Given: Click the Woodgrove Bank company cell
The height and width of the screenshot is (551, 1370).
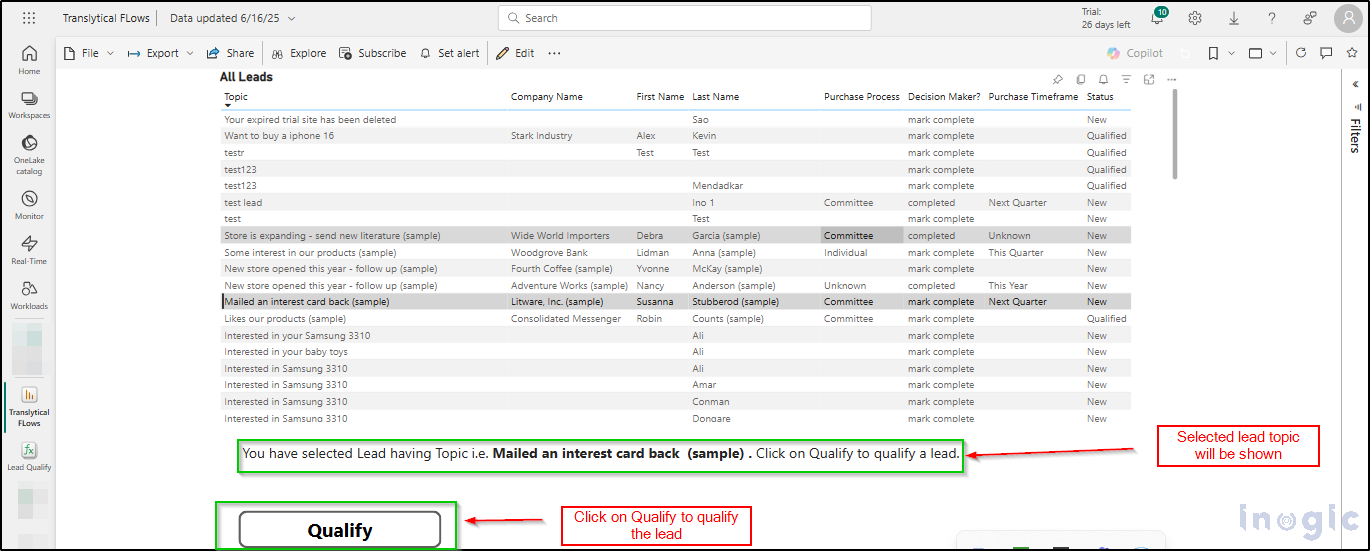Looking at the screenshot, I should [x=549, y=253].
